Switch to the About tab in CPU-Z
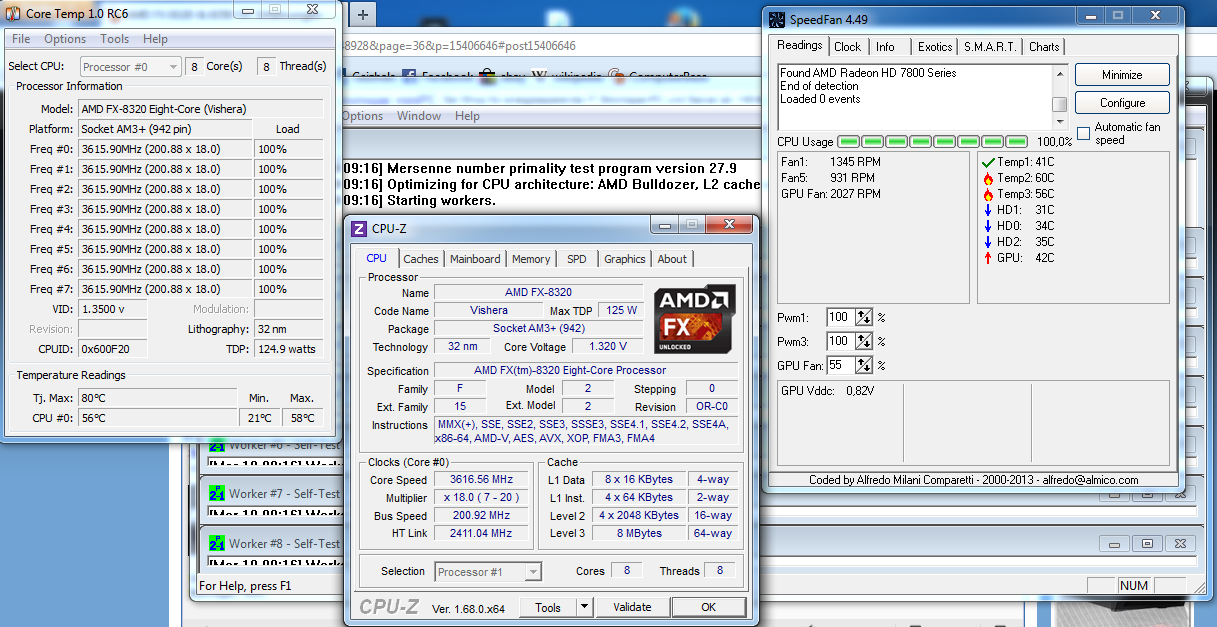Viewport: 1217px width, 627px height. point(672,259)
